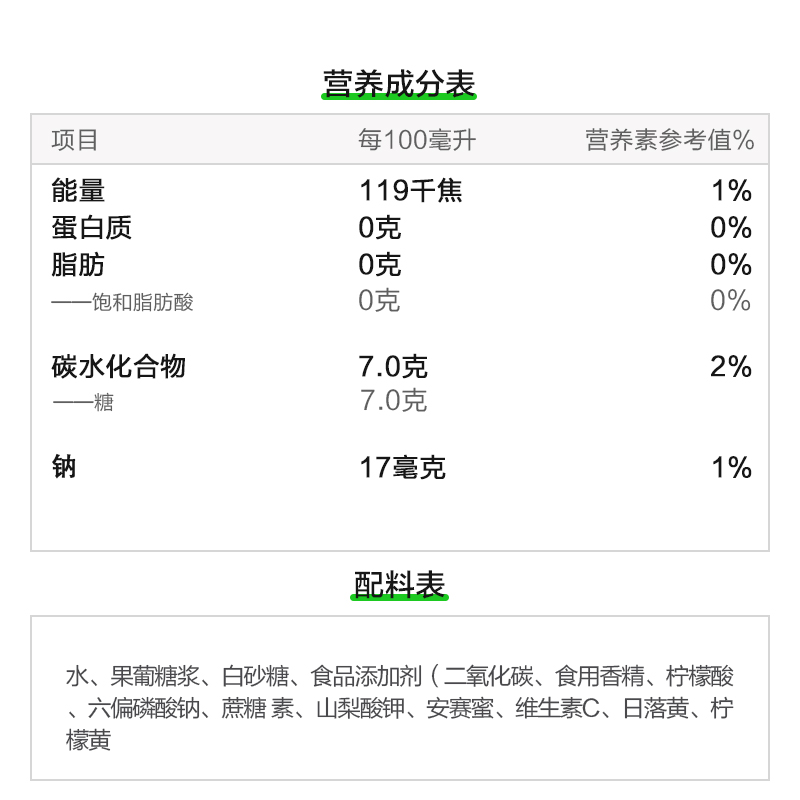Select the 2% reference value for 碳水化合物
This screenshot has width=800, height=800.
point(731,366)
